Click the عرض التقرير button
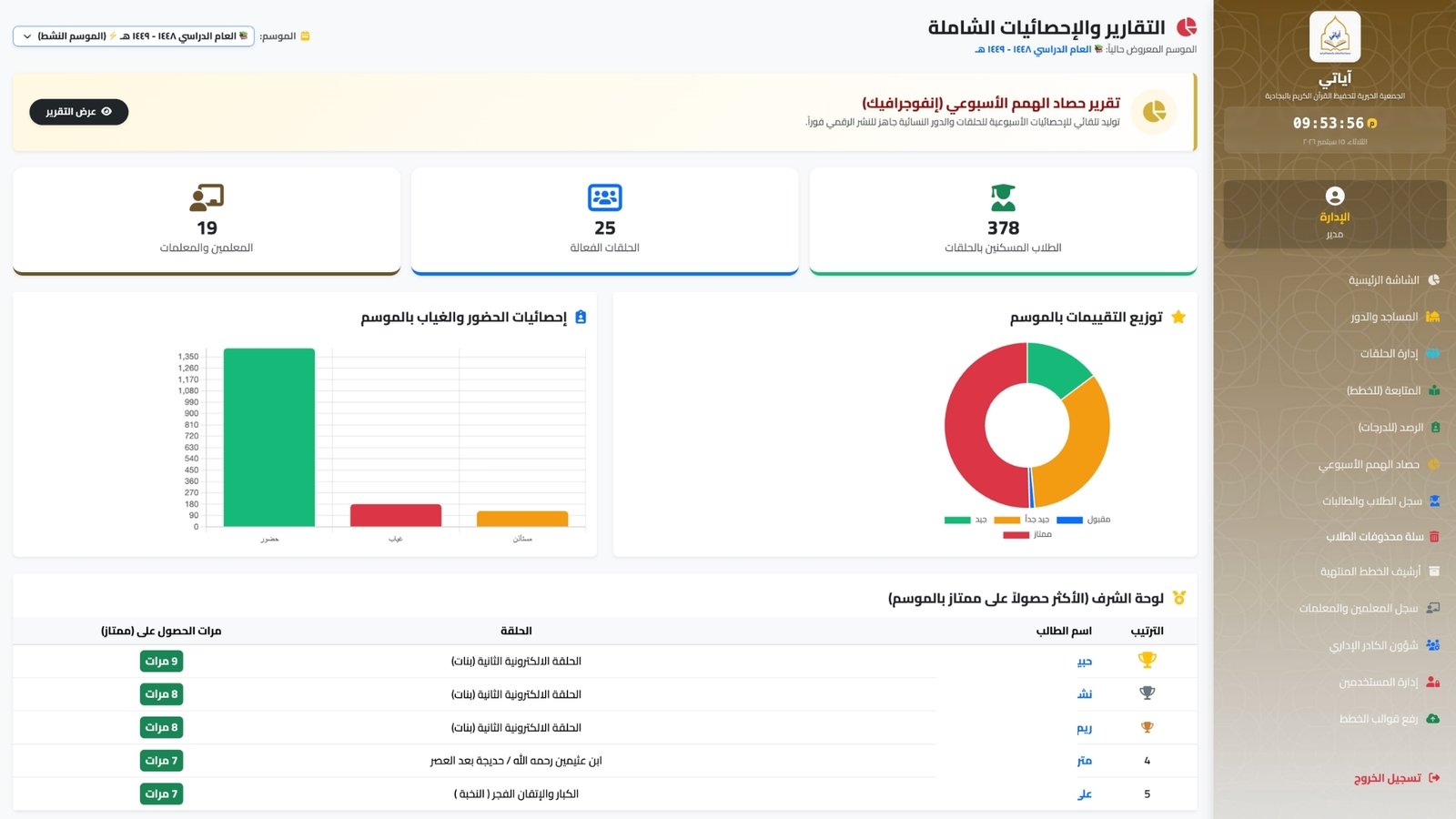Screen dimensions: 1456x819 [x=79, y=112]
